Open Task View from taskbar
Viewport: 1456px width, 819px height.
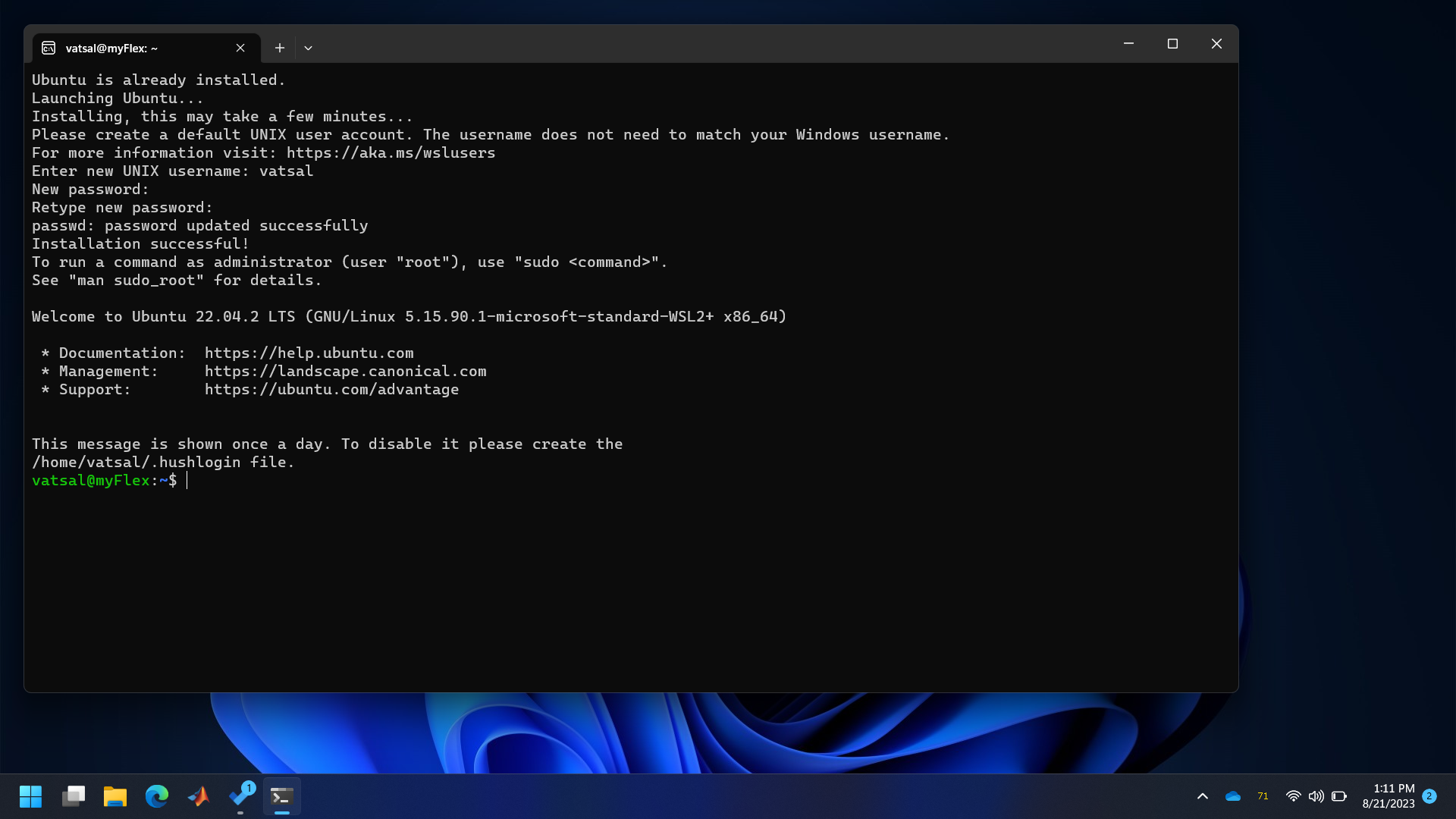74,796
